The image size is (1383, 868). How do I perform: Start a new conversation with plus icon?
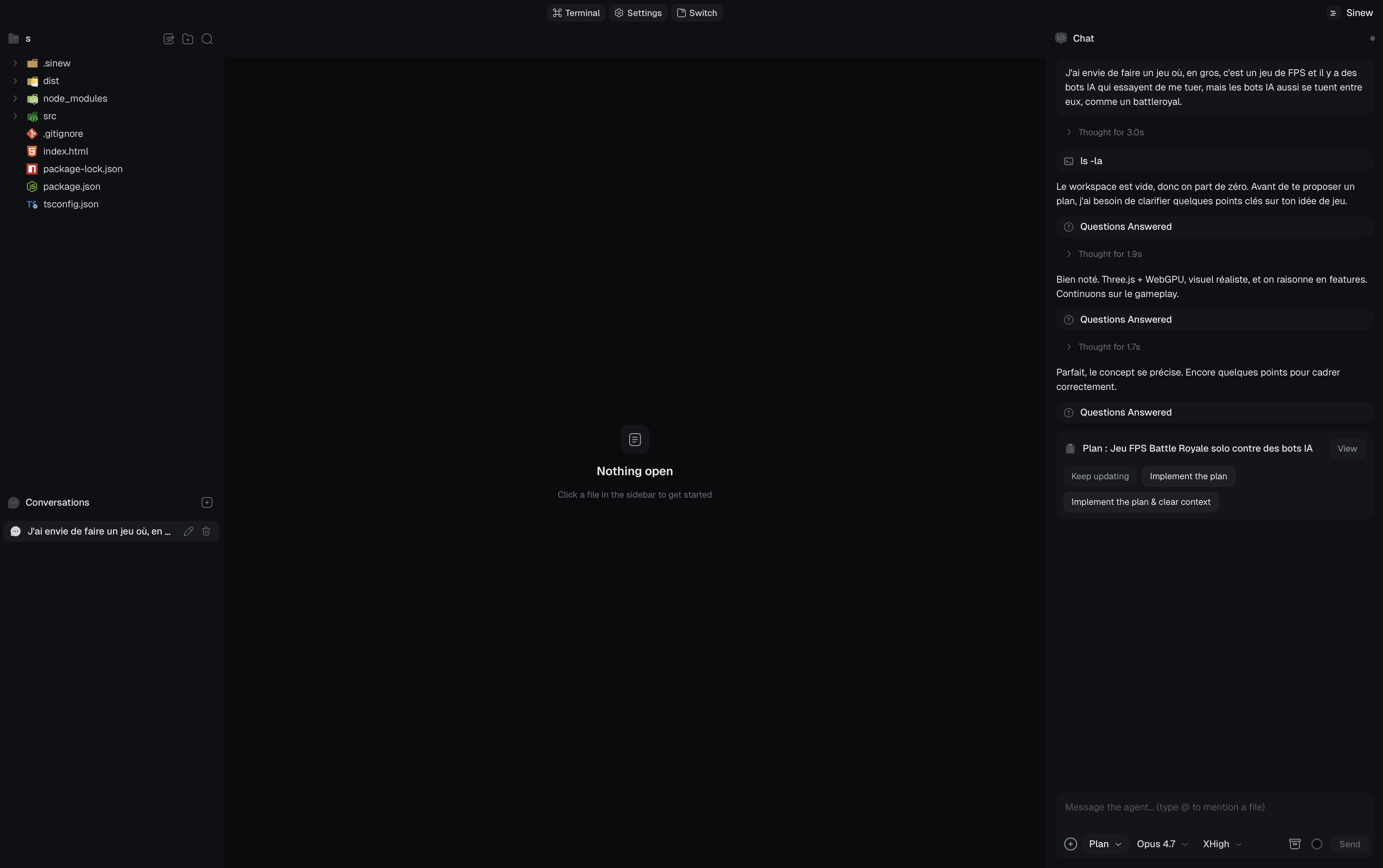207,502
